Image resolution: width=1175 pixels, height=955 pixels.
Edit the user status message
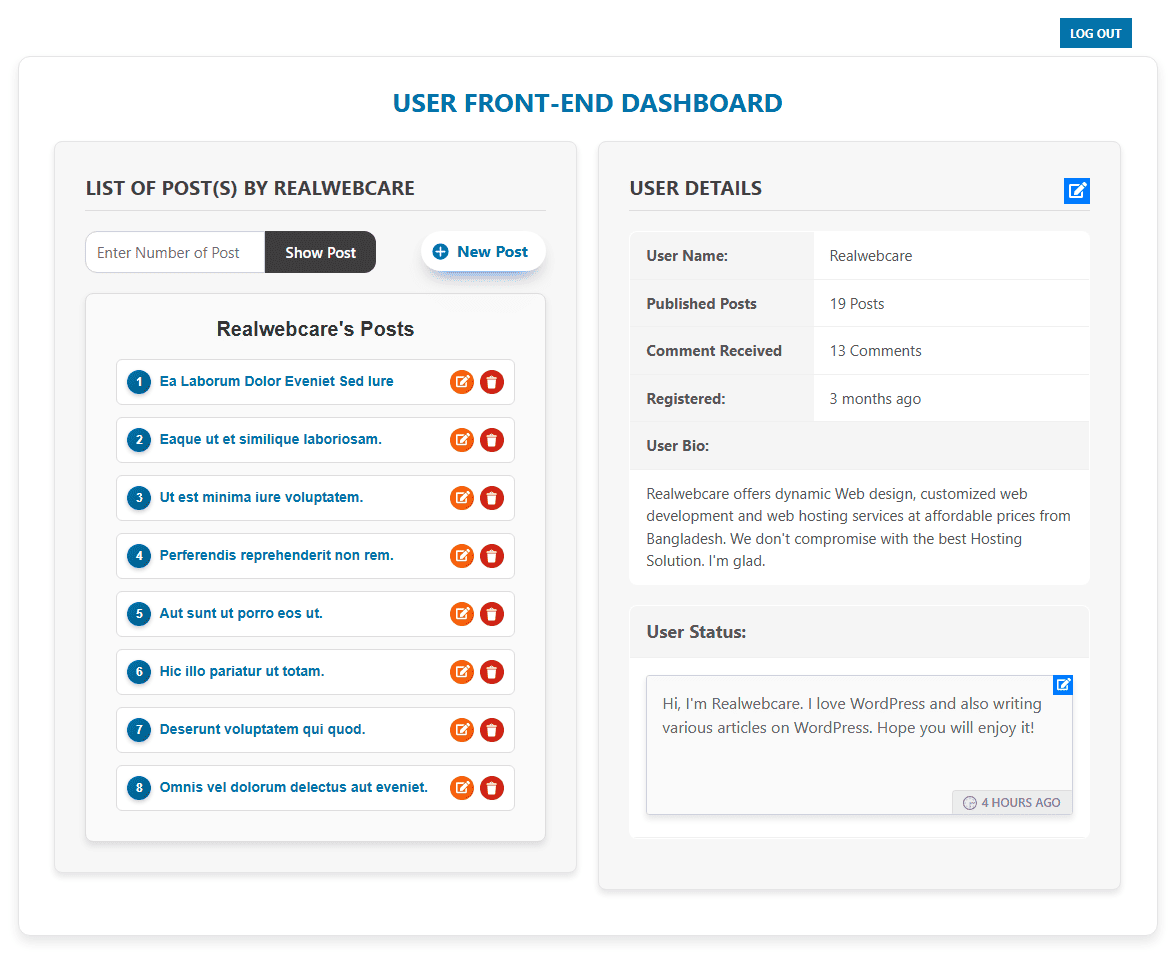(x=1063, y=685)
